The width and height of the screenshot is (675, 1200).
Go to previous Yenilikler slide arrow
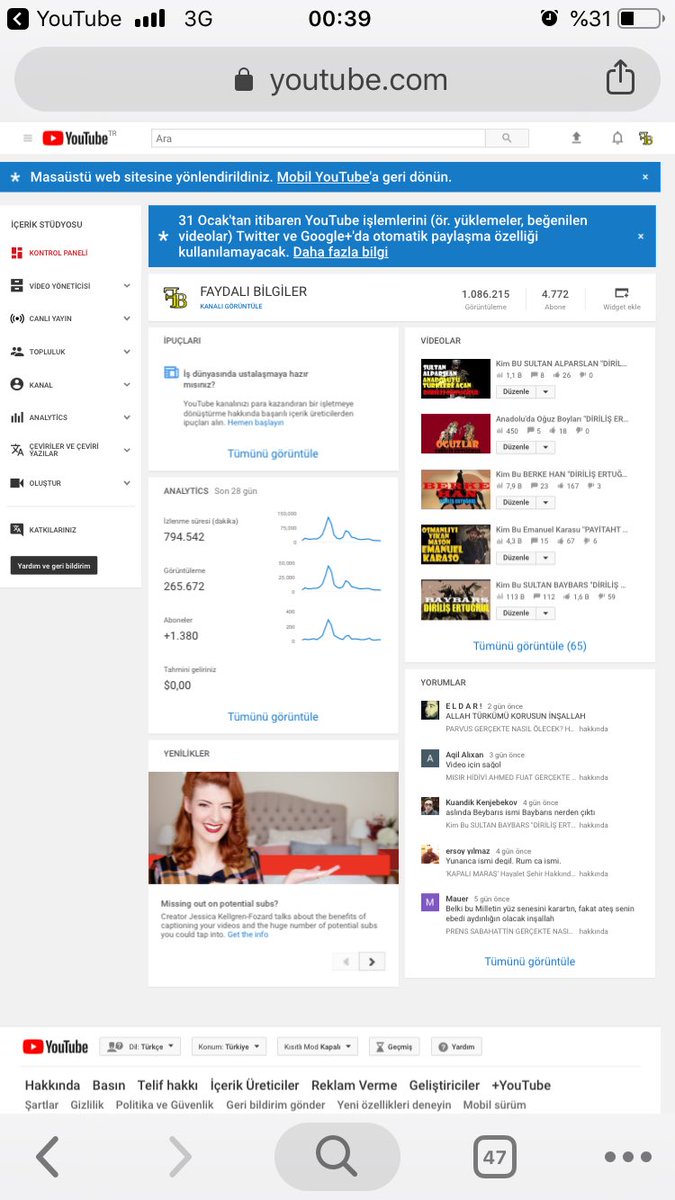tap(346, 961)
